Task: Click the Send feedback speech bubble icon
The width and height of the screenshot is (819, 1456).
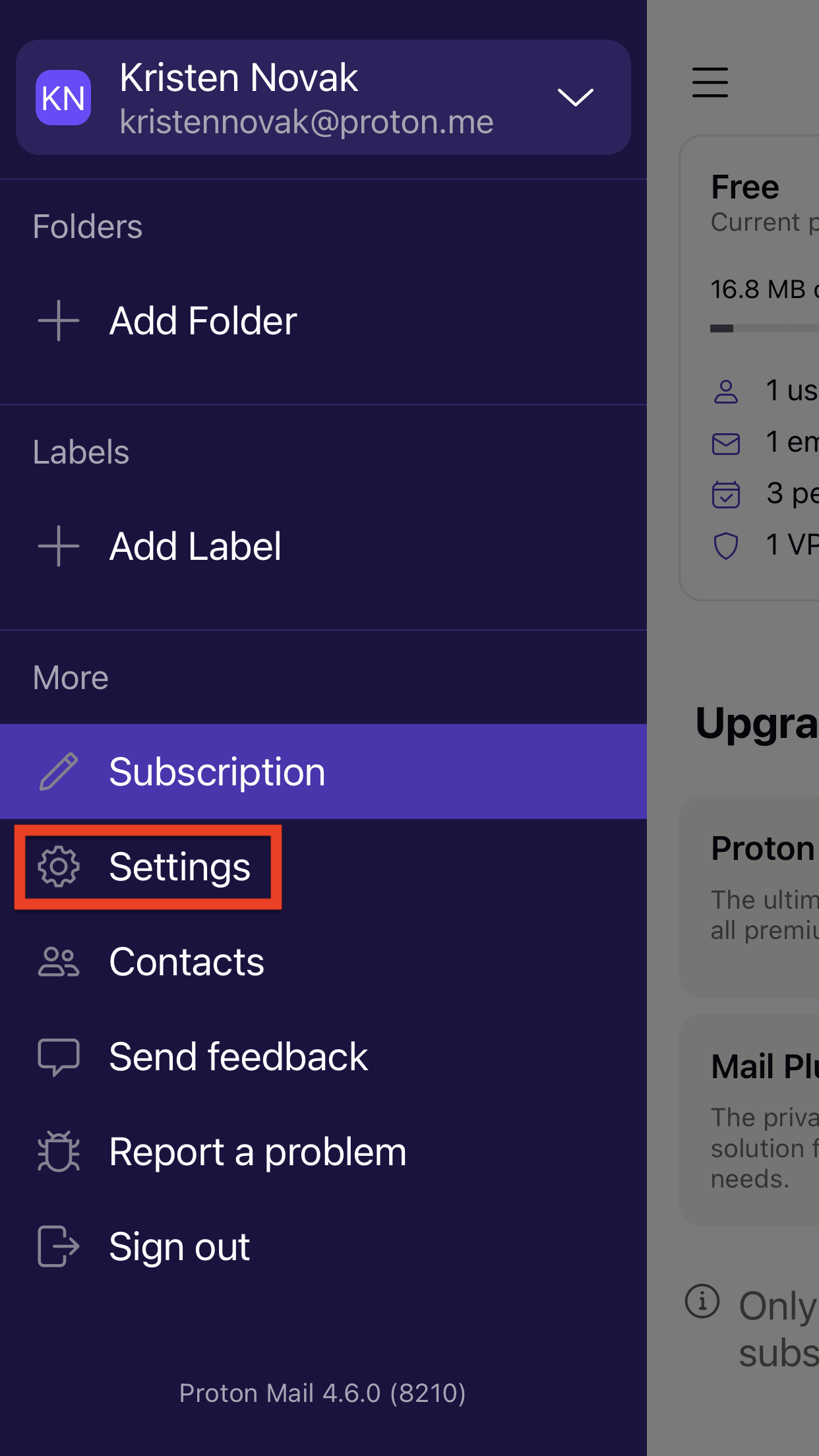Action: pos(58,1056)
